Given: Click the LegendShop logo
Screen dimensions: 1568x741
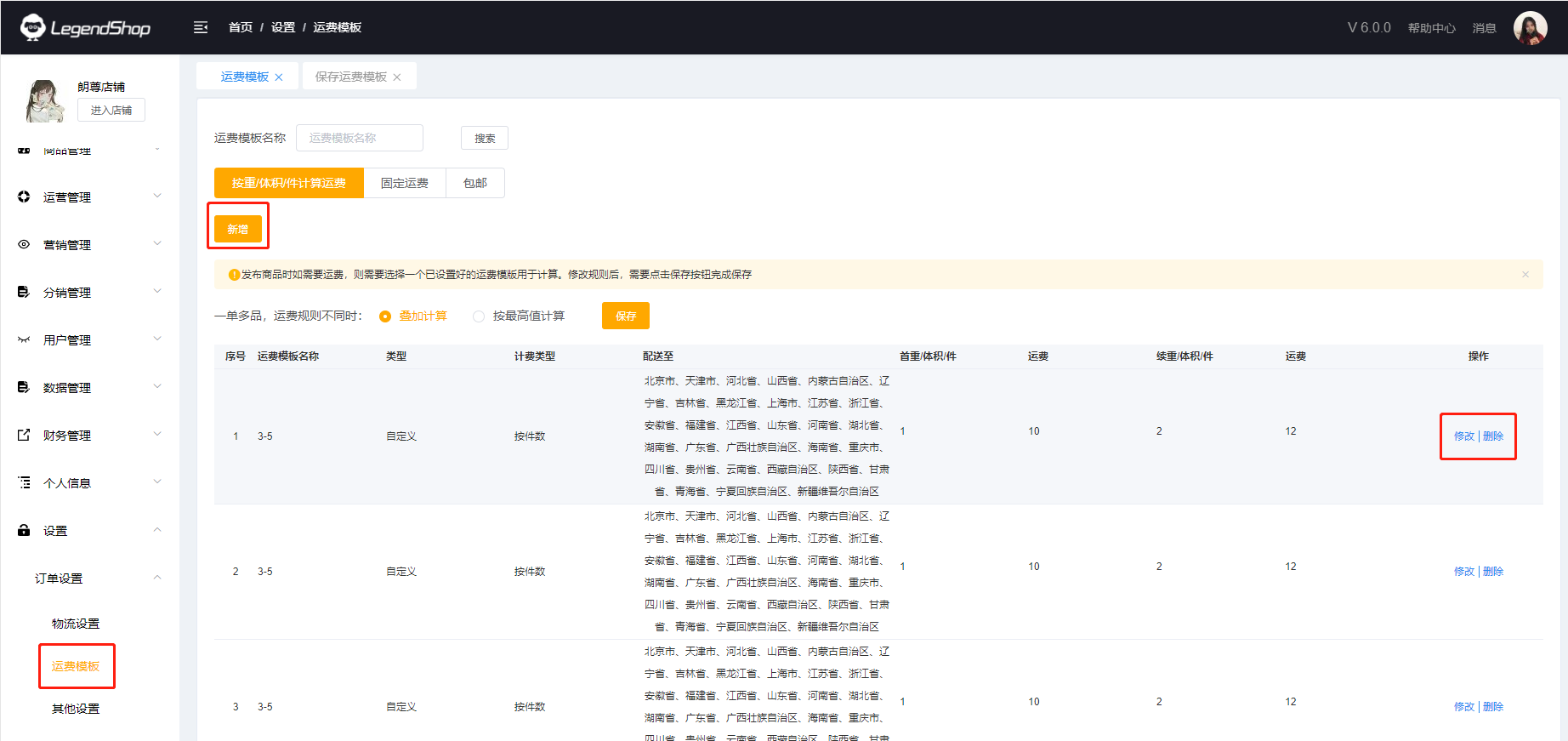Looking at the screenshot, I should [86, 27].
